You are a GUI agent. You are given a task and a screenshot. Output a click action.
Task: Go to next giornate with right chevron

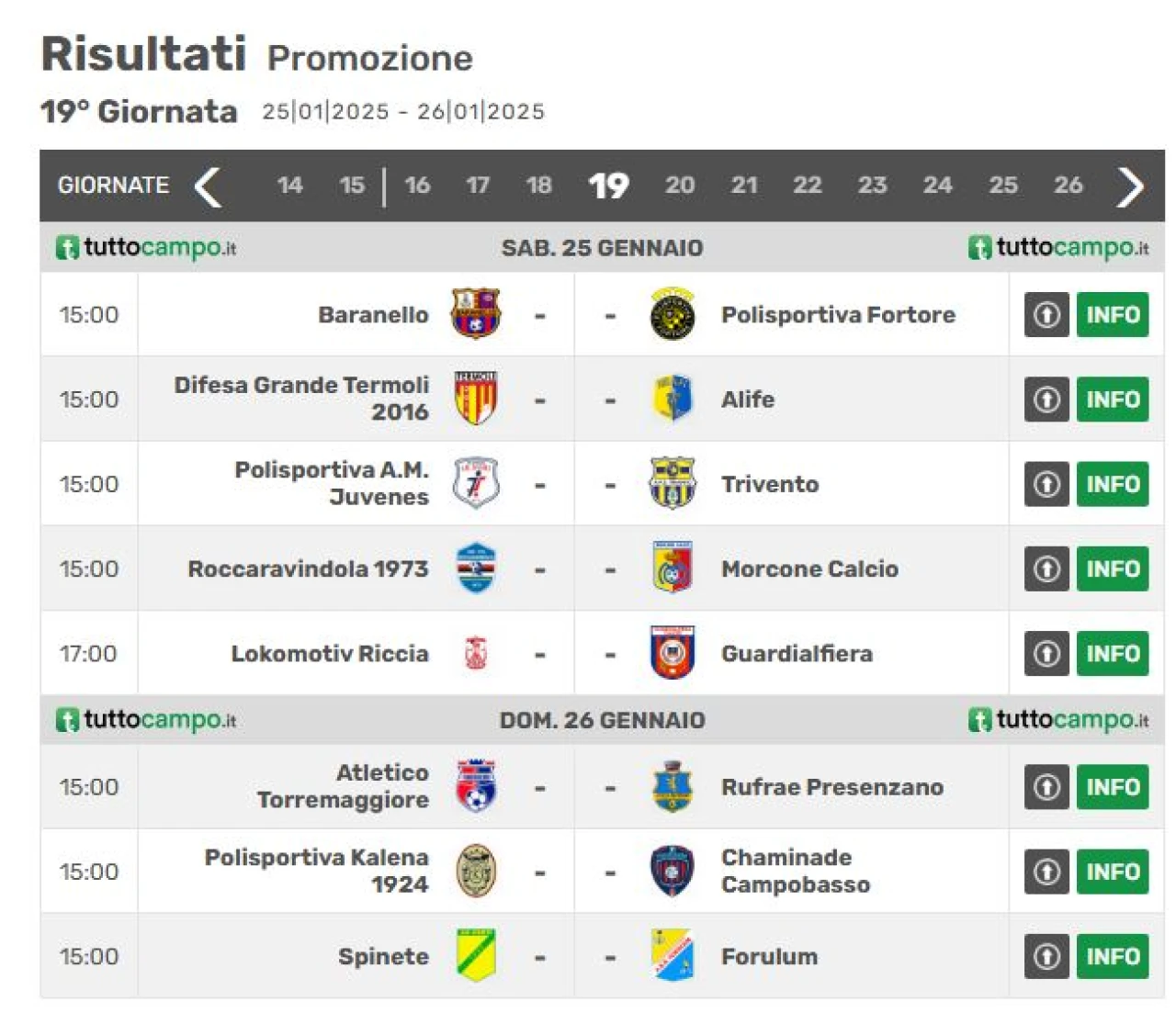pos(1130,186)
